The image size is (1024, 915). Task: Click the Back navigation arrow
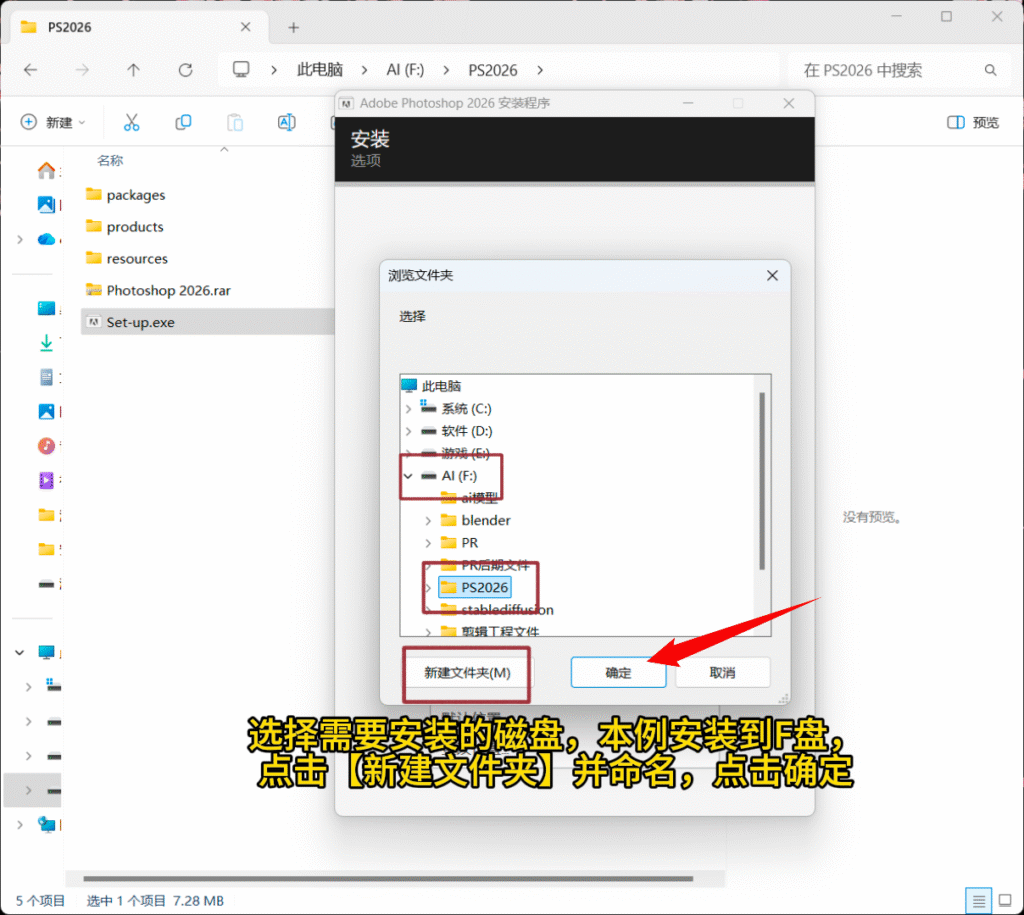[31, 70]
